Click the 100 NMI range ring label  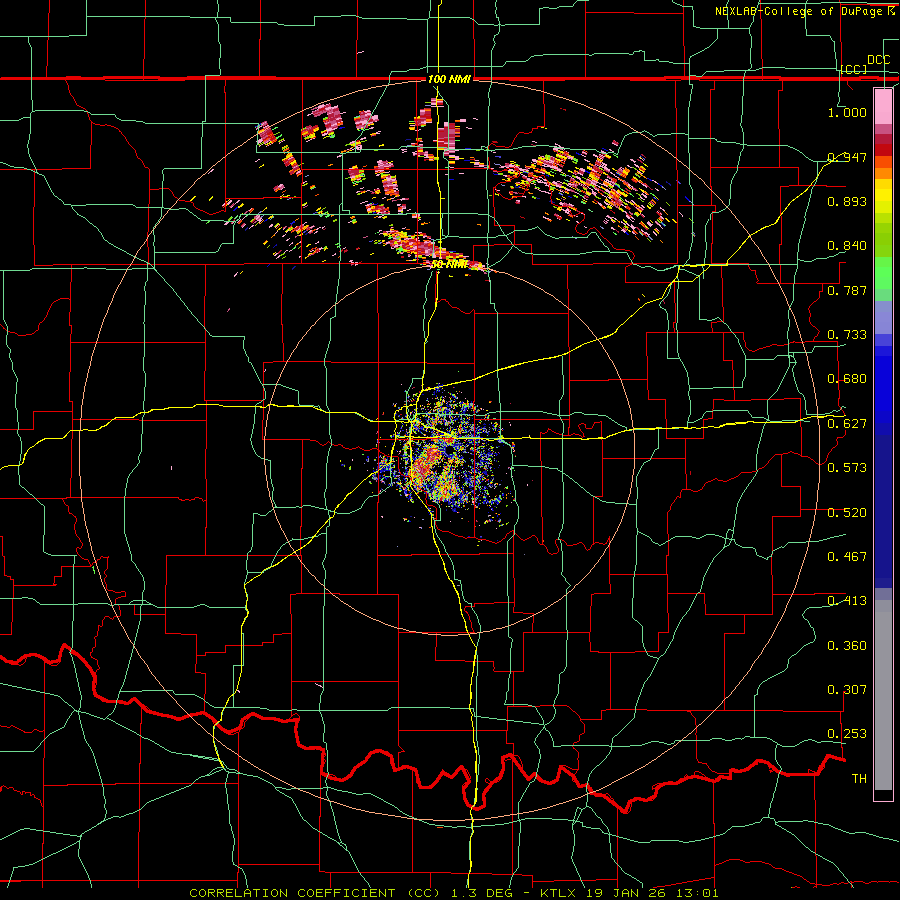[449, 79]
